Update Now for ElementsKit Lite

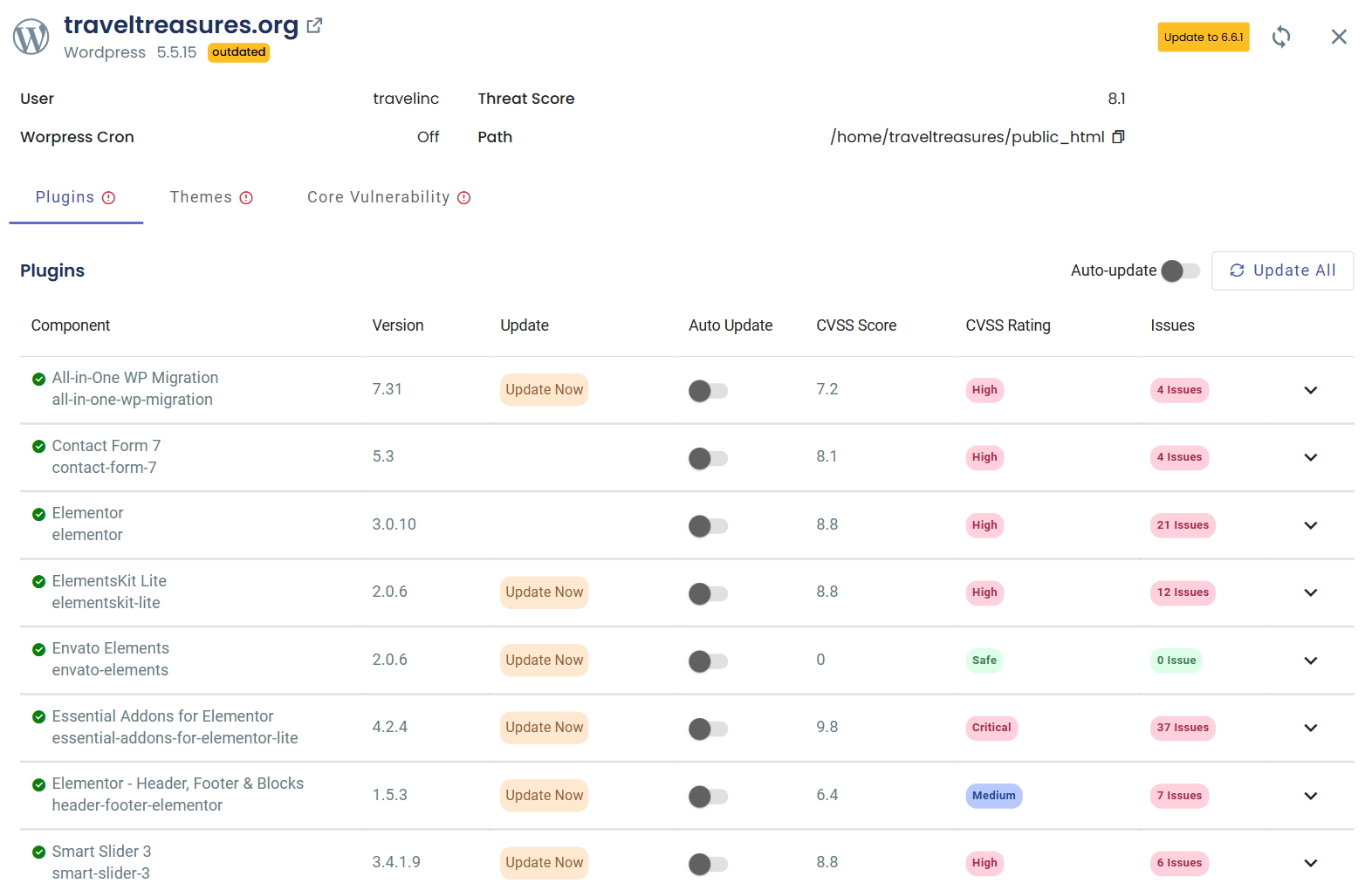click(x=544, y=592)
